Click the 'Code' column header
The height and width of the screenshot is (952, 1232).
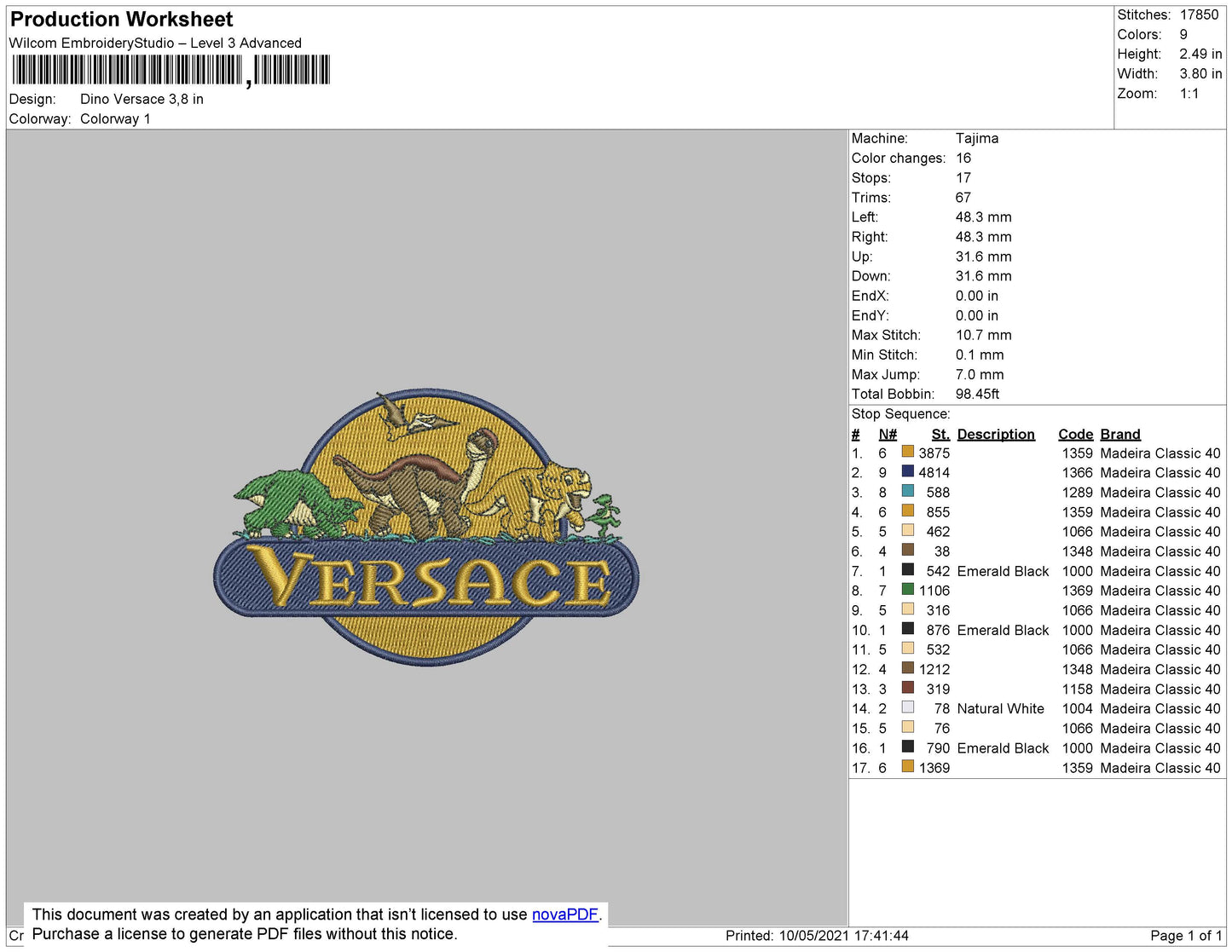pos(1076,434)
